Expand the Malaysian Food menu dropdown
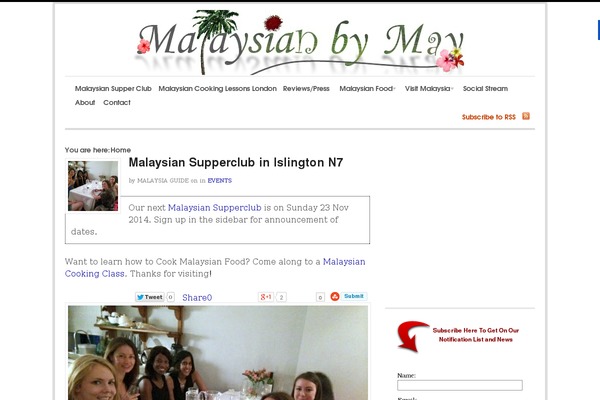 point(367,88)
